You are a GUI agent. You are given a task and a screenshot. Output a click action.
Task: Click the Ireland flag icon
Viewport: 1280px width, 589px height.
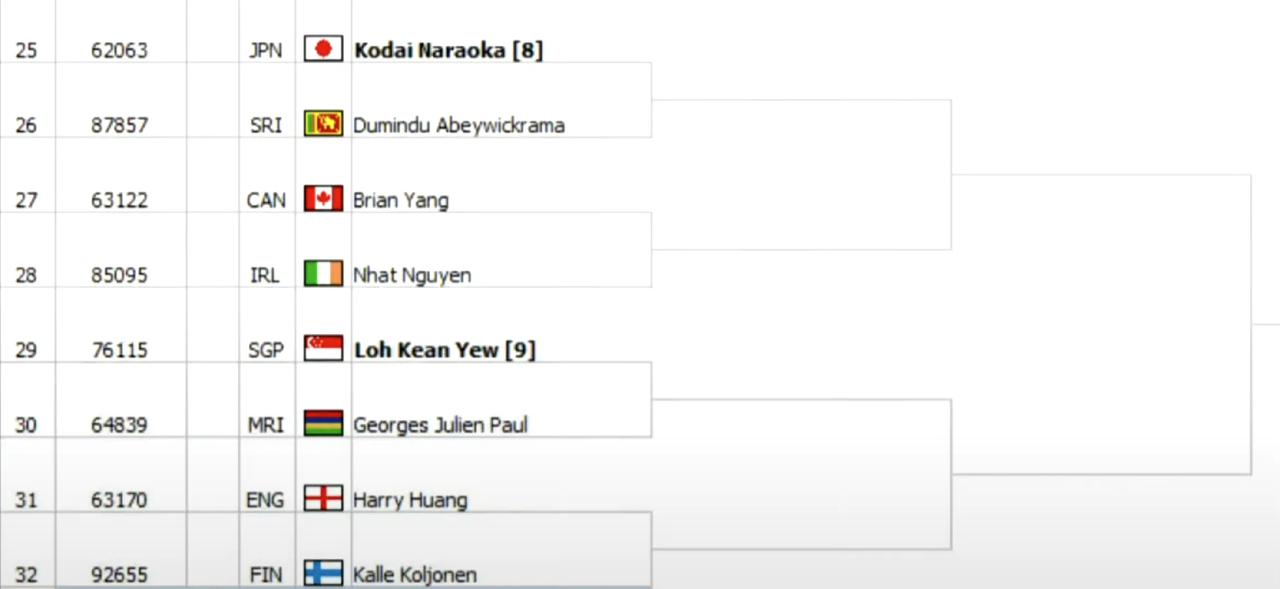[x=323, y=274]
